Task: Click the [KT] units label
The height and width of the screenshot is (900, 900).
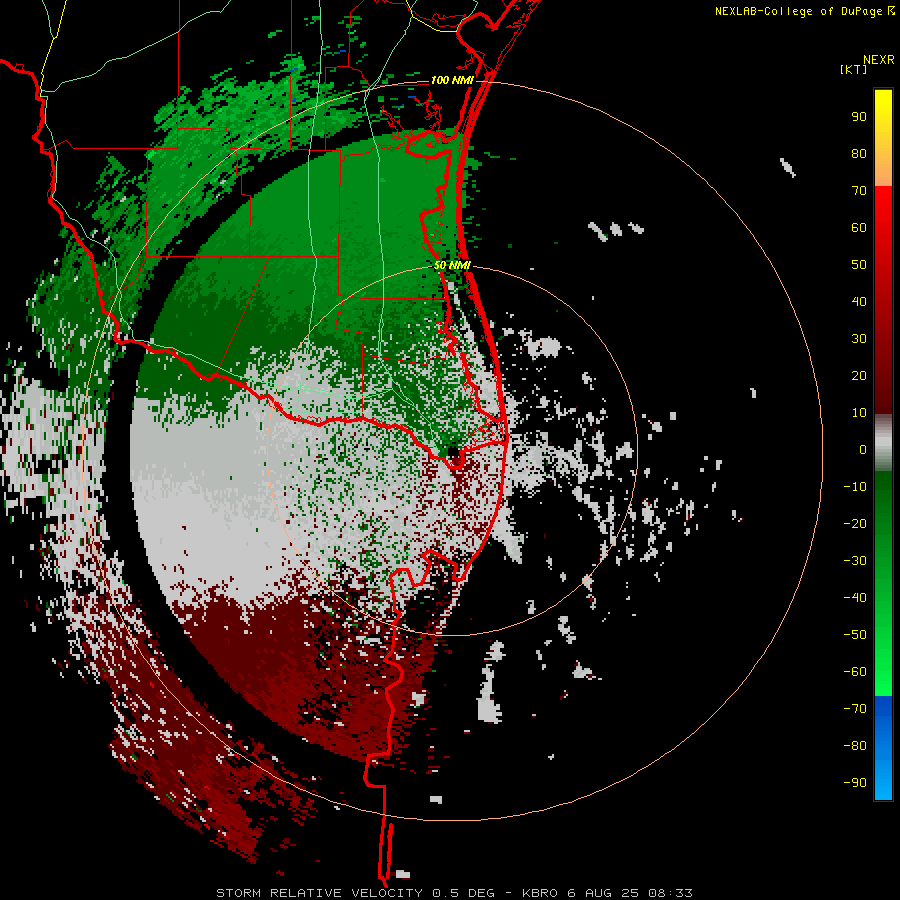Action: click(x=853, y=69)
